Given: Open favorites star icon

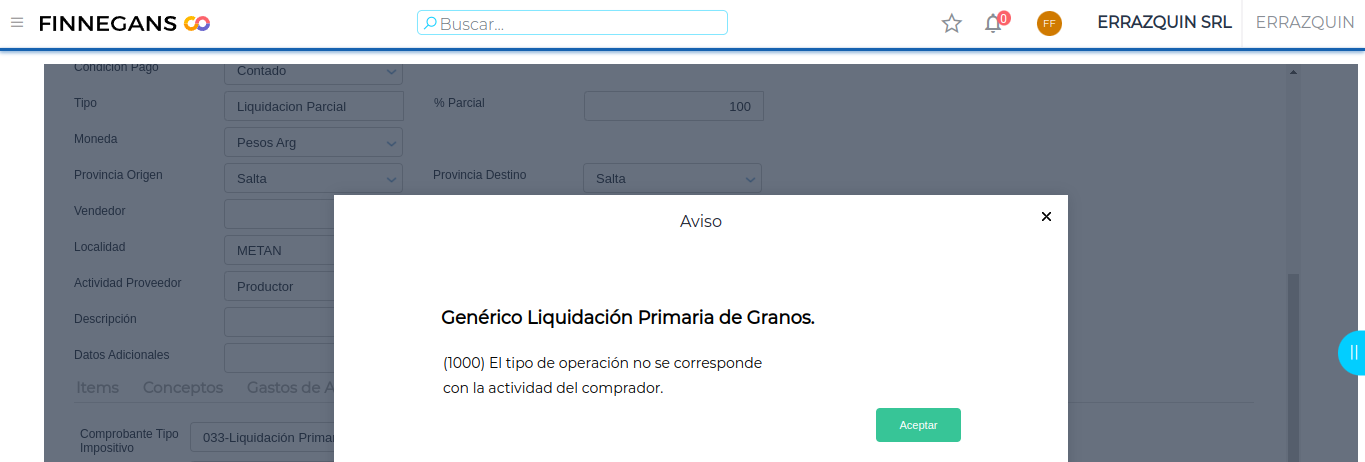Looking at the screenshot, I should [x=951, y=23].
